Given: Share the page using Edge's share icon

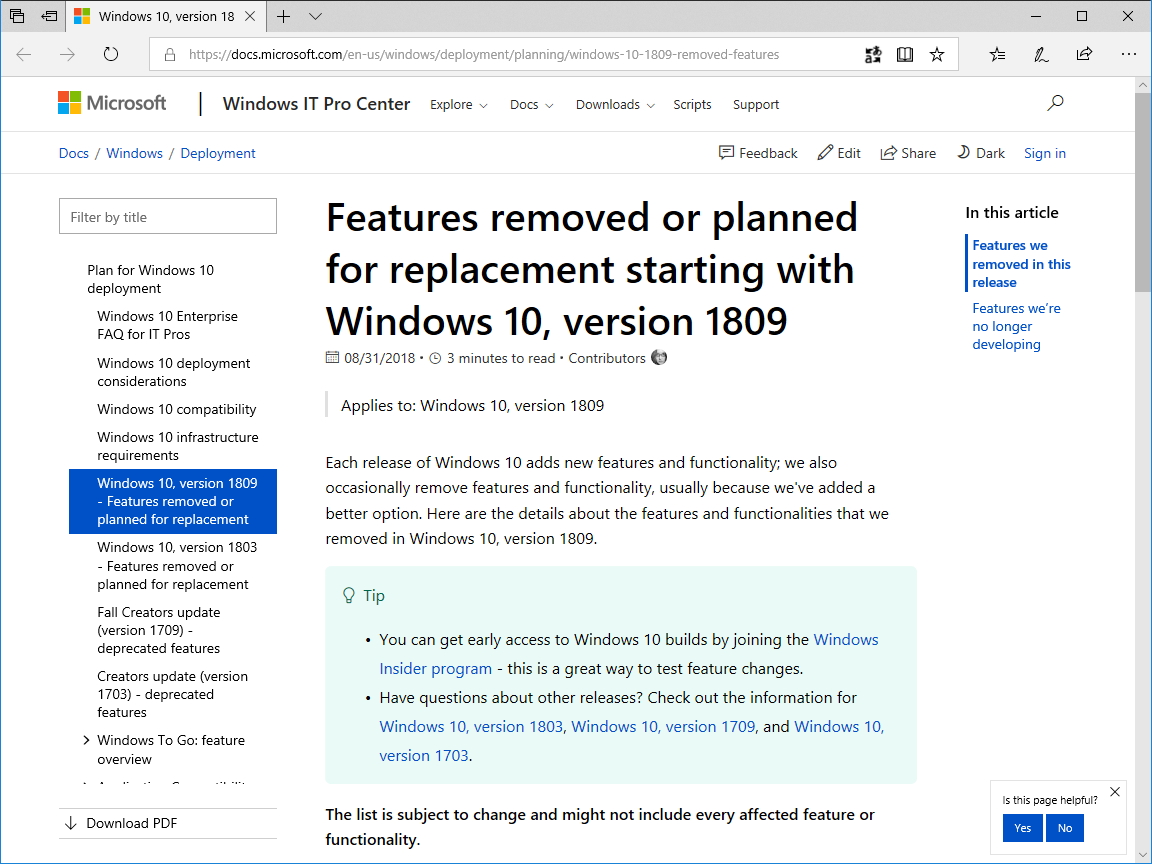Looking at the screenshot, I should [1084, 55].
